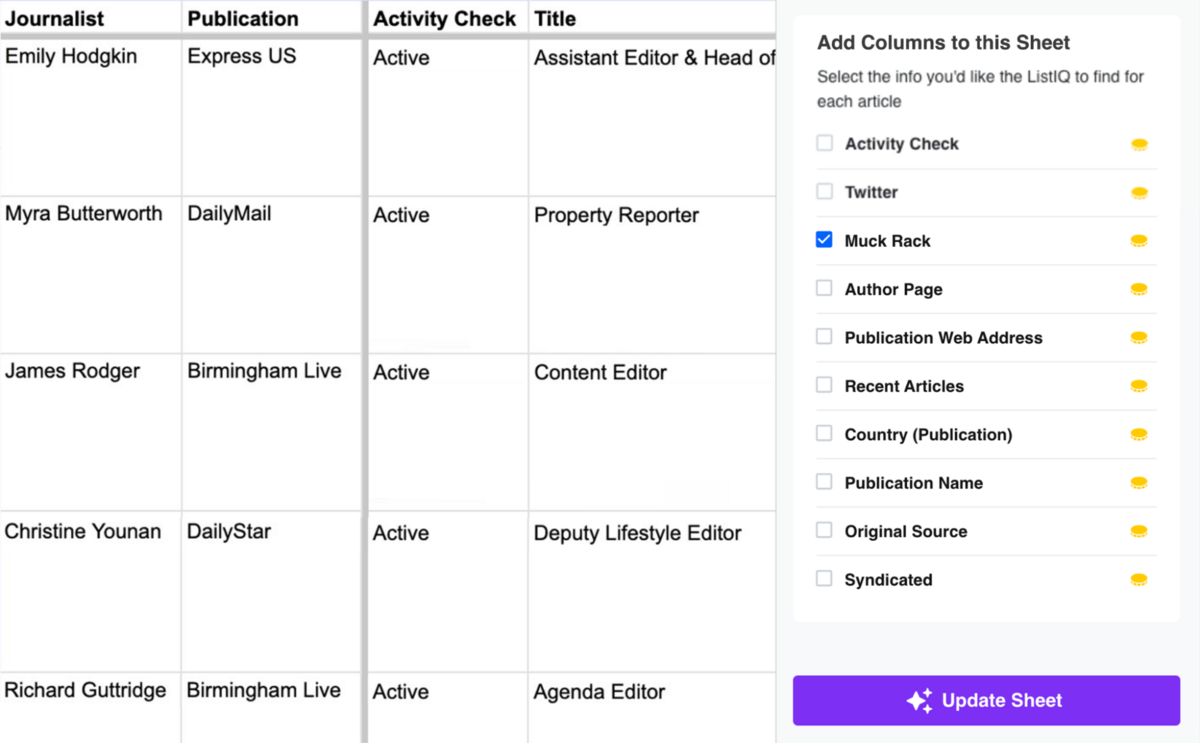Uncheck the Muck Rack option
Screen dimensions: 1200x743
[824, 240]
